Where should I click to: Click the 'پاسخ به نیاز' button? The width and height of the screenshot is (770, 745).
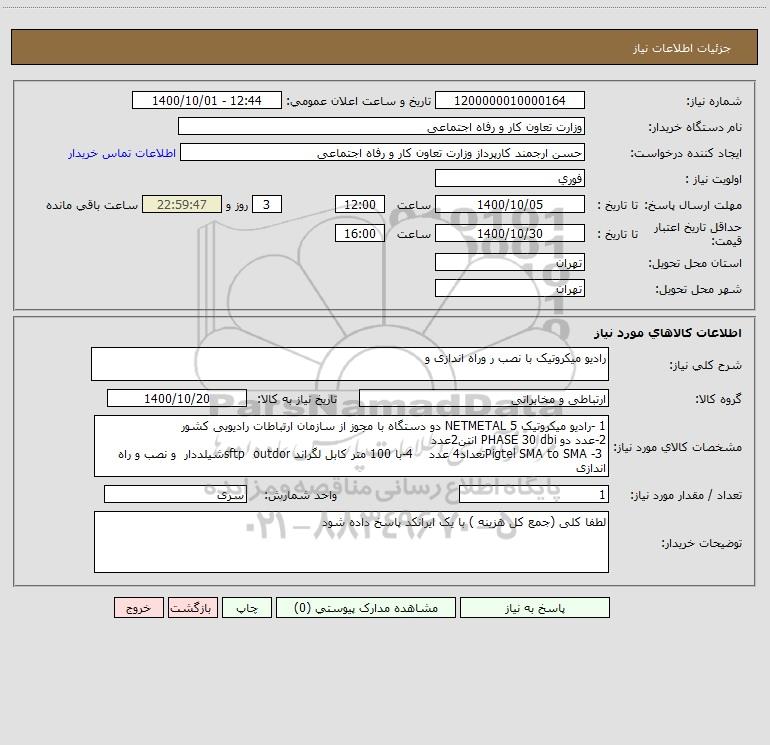[535, 607]
